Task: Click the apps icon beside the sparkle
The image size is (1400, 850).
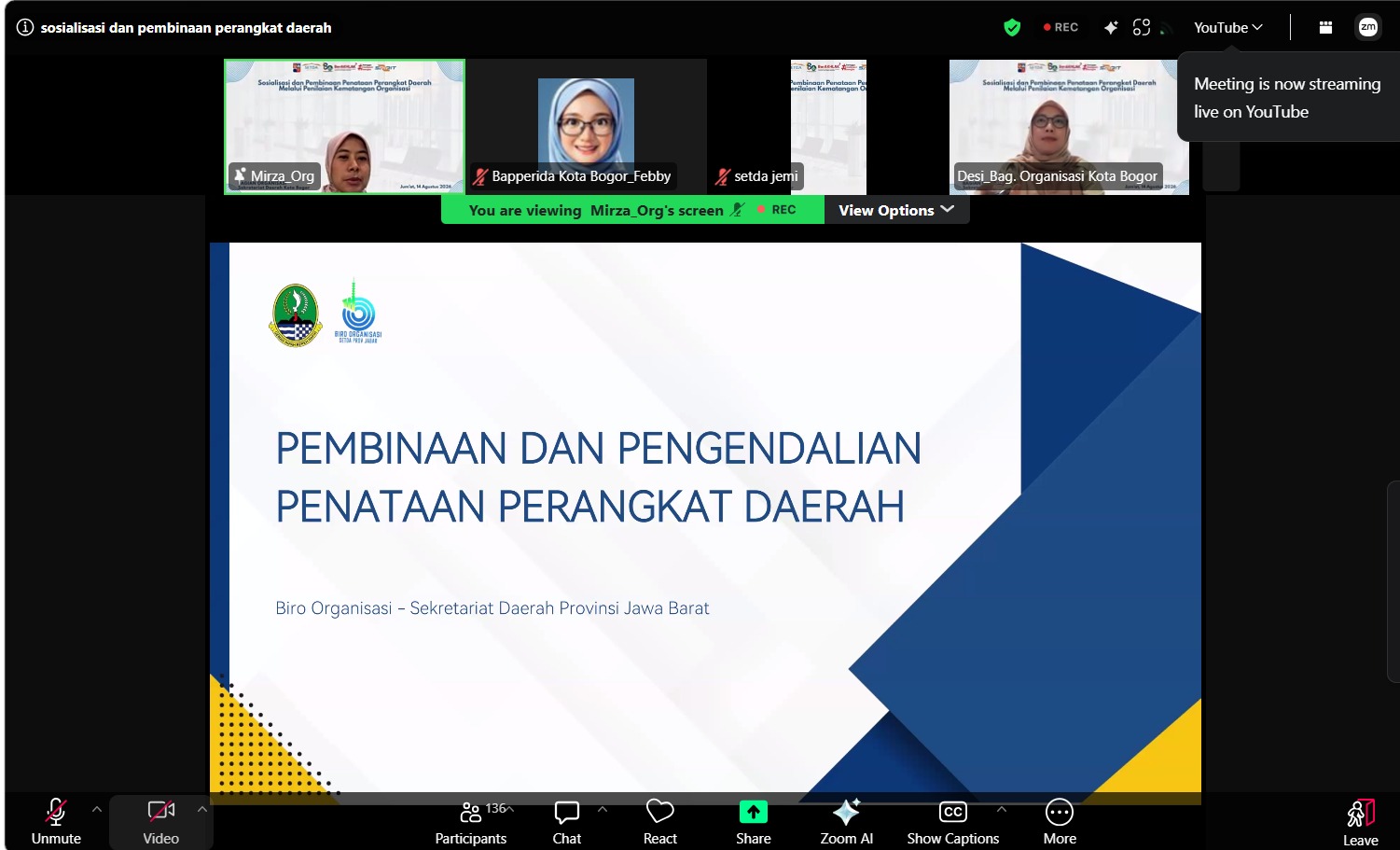Action: (1142, 28)
